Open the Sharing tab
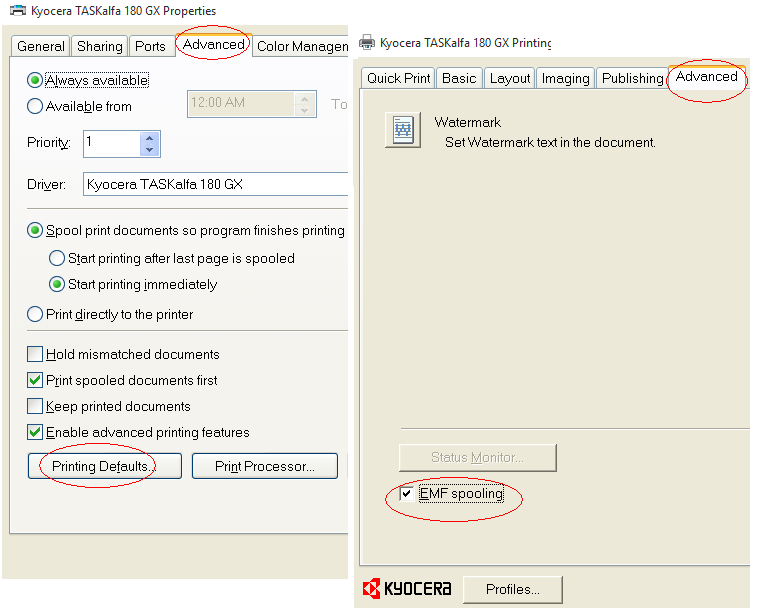This screenshot has width=759, height=612. click(x=100, y=46)
